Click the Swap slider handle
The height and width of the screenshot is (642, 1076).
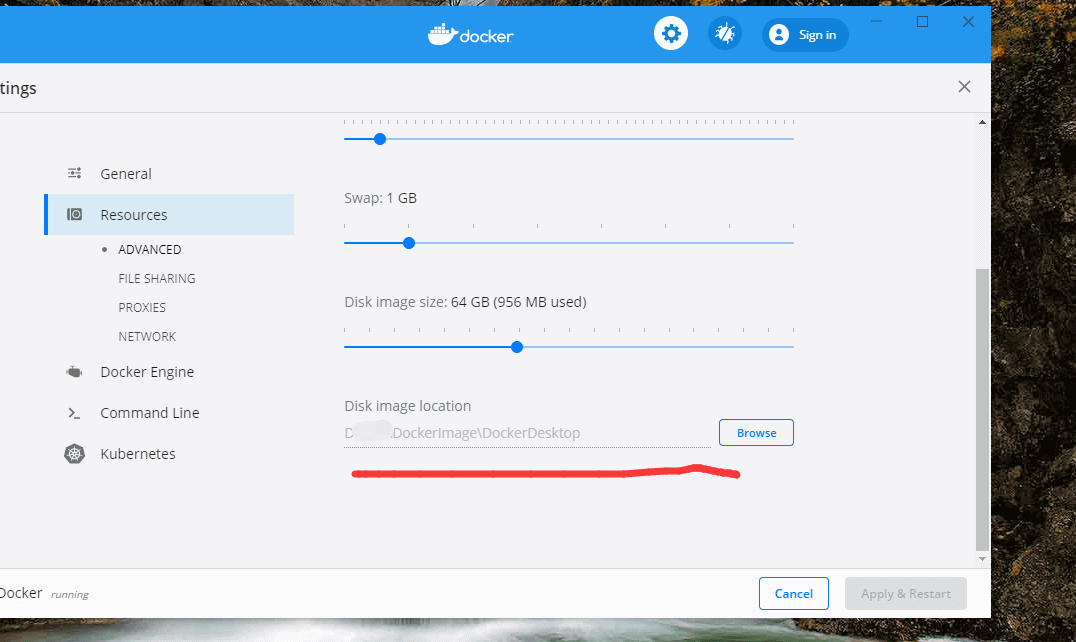[x=409, y=243]
